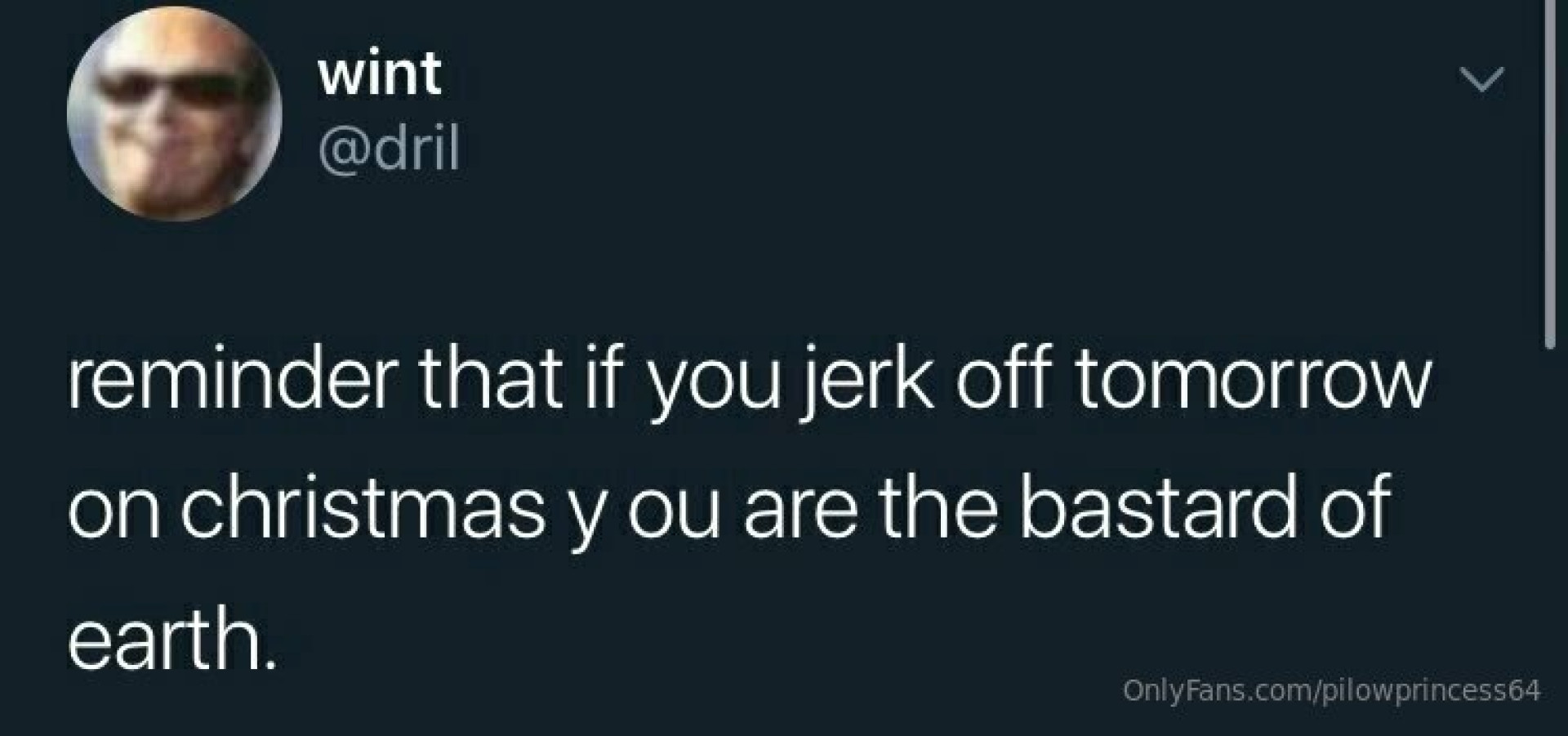Visit the @dril handle link
The height and width of the screenshot is (736, 1568).
[389, 149]
